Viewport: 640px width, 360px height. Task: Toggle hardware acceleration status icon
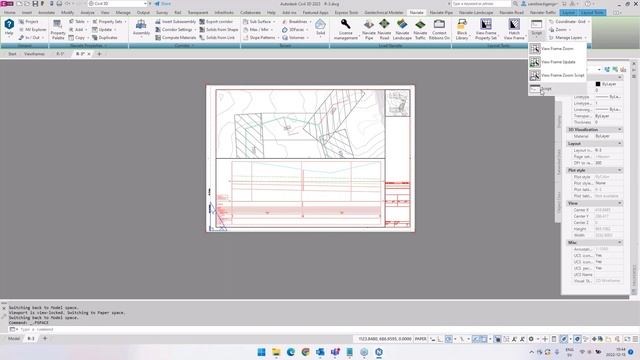pyautogui.click(x=577, y=339)
